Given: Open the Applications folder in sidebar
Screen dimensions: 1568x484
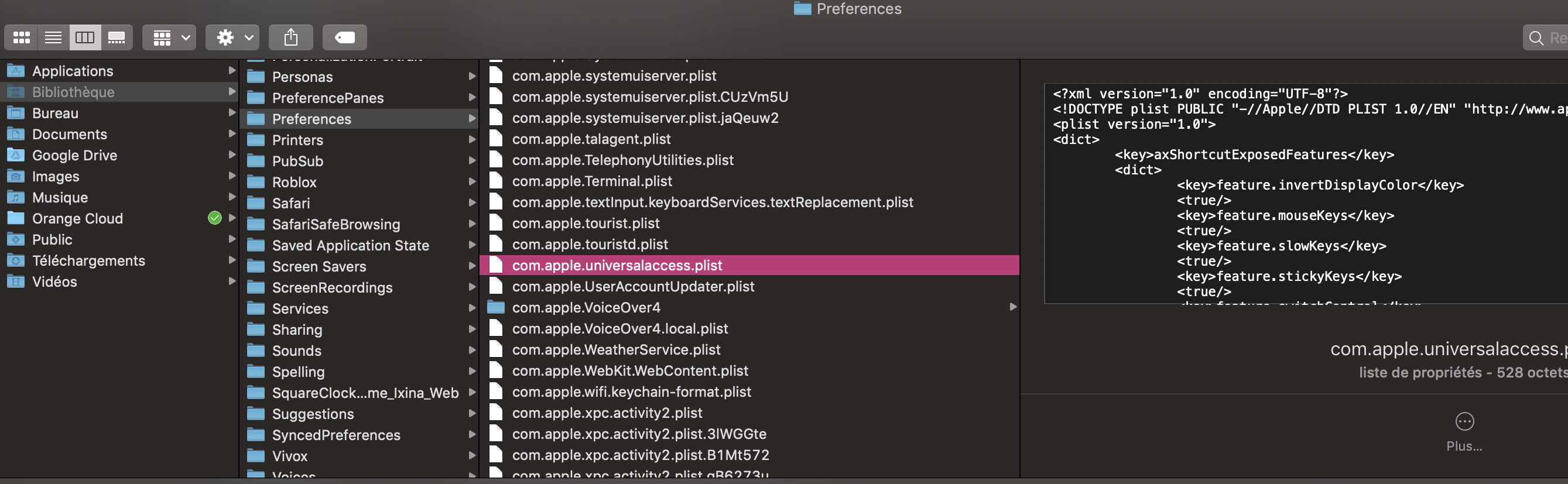Looking at the screenshot, I should [73, 71].
